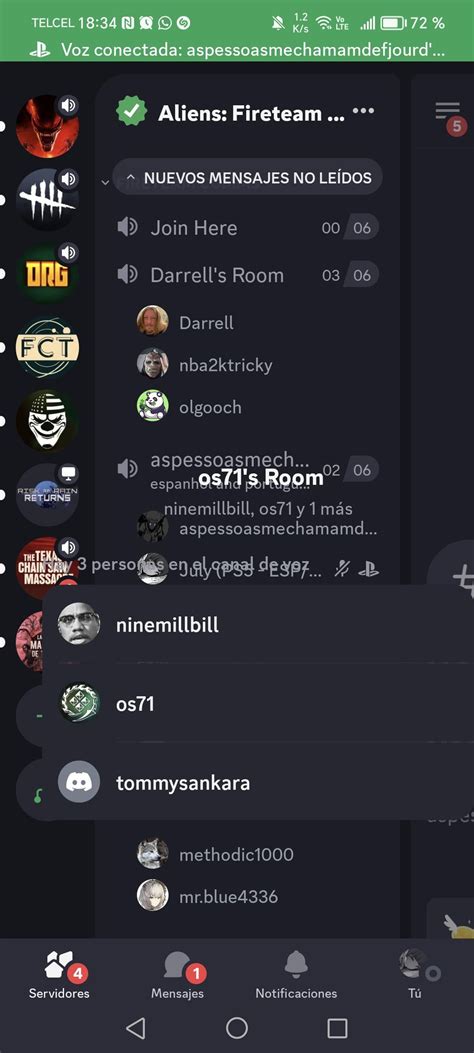Open the member list icon with the 5 badge
This screenshot has height=1053, width=474.
pos(448,116)
